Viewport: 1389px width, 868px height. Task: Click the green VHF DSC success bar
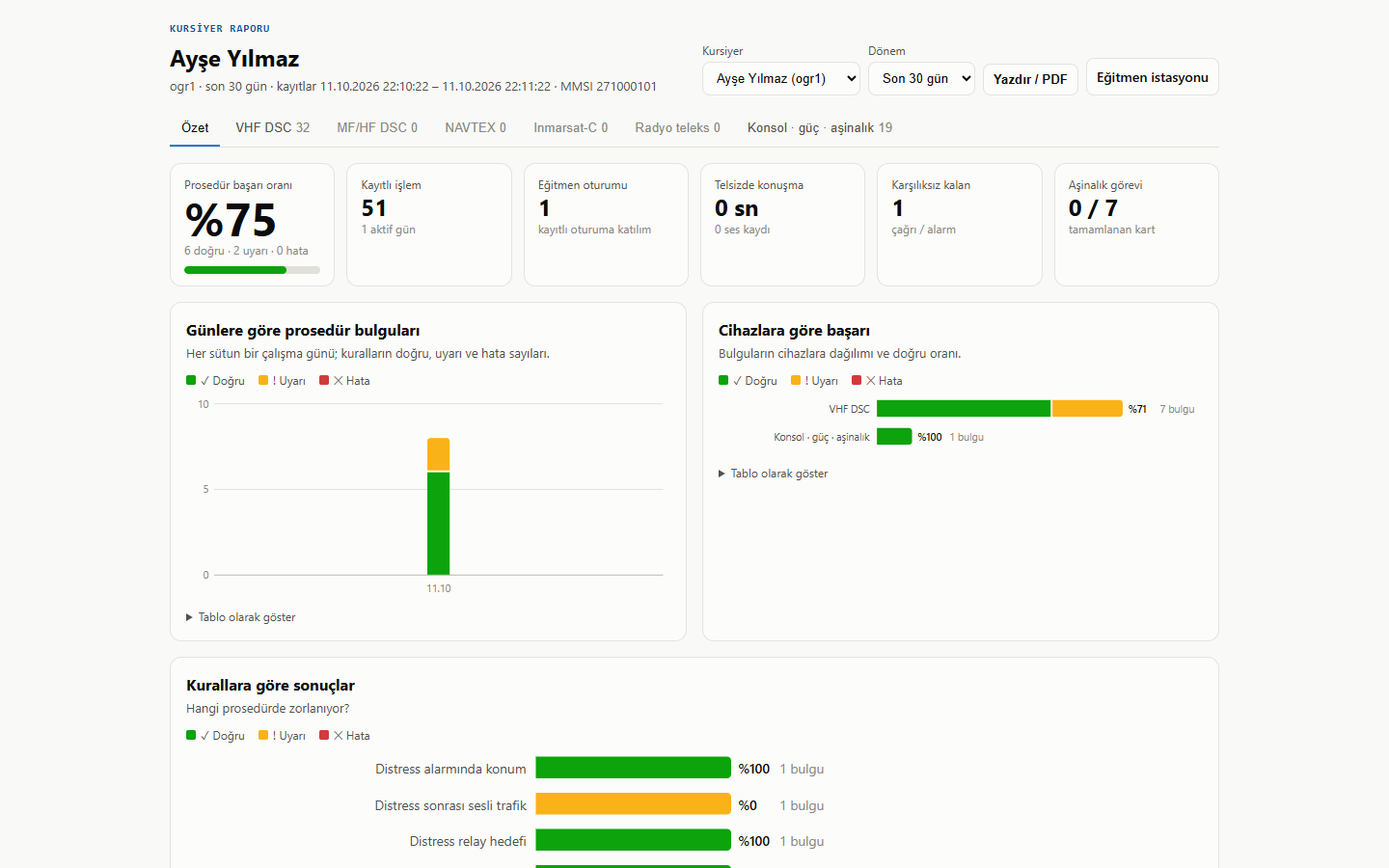(x=964, y=409)
